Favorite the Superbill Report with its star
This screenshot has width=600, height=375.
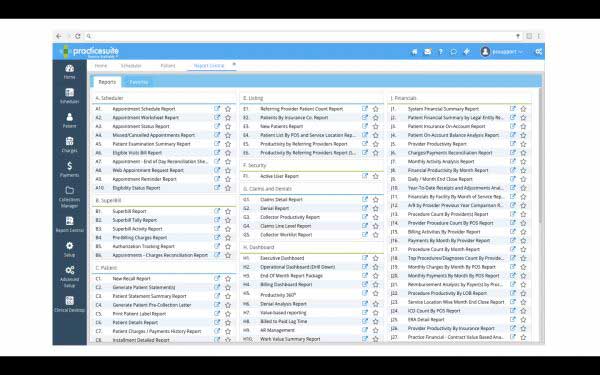coord(228,211)
